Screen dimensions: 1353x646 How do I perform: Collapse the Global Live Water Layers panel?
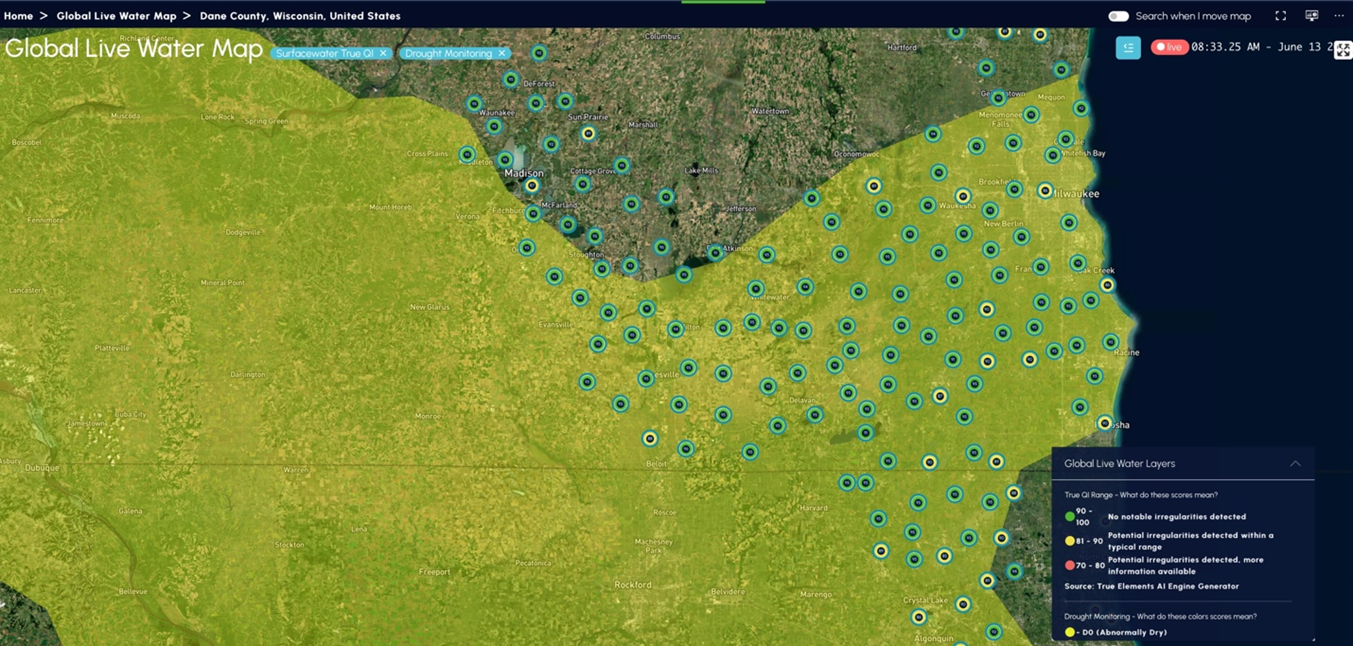1295,464
